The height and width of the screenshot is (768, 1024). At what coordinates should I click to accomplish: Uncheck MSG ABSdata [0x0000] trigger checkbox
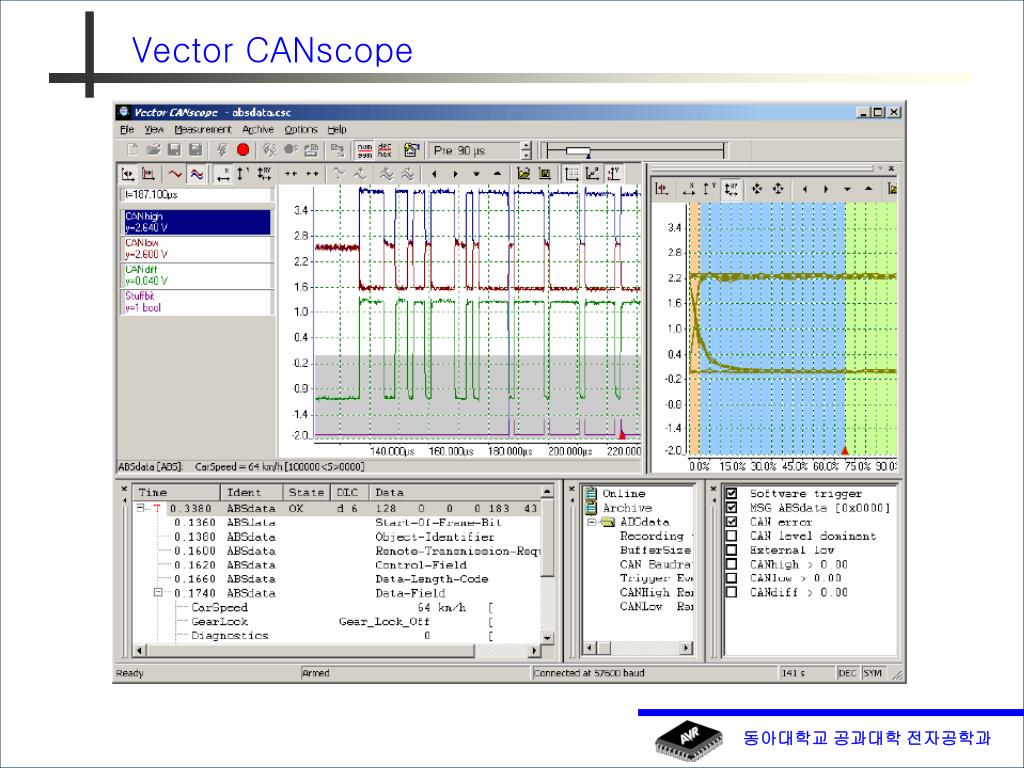point(731,507)
